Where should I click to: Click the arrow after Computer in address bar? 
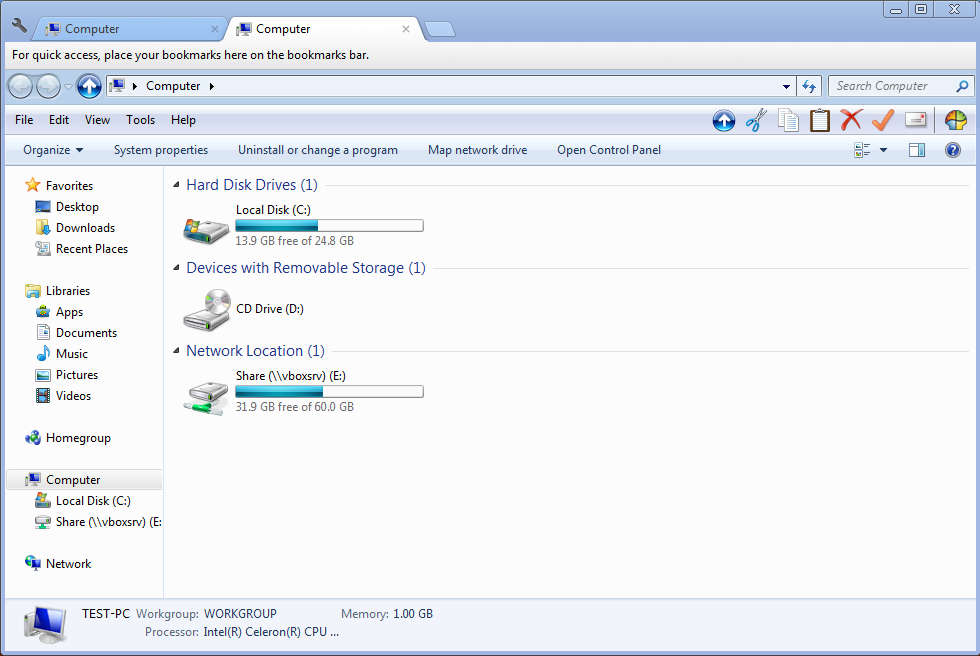[211, 86]
